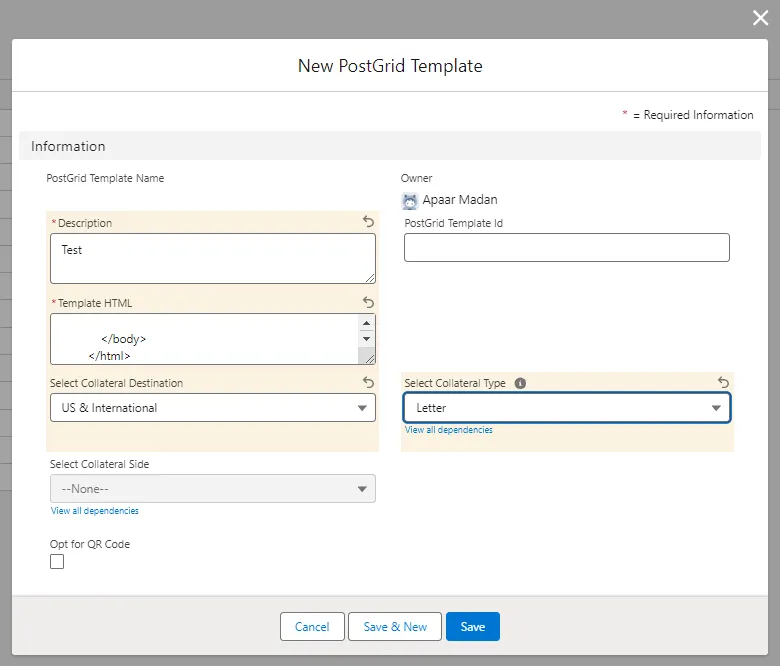Undo changes to Template HTML field

tap(368, 302)
